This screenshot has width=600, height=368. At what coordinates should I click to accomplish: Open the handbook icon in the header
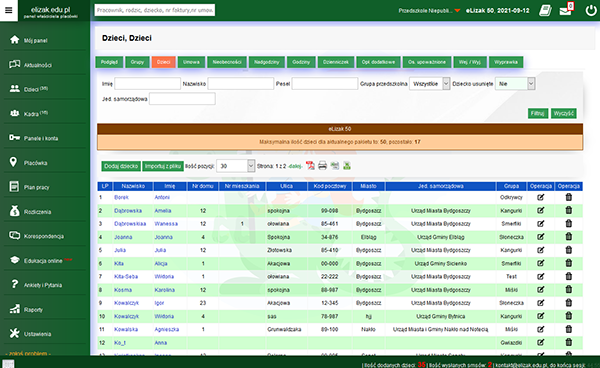pyautogui.click(x=545, y=10)
